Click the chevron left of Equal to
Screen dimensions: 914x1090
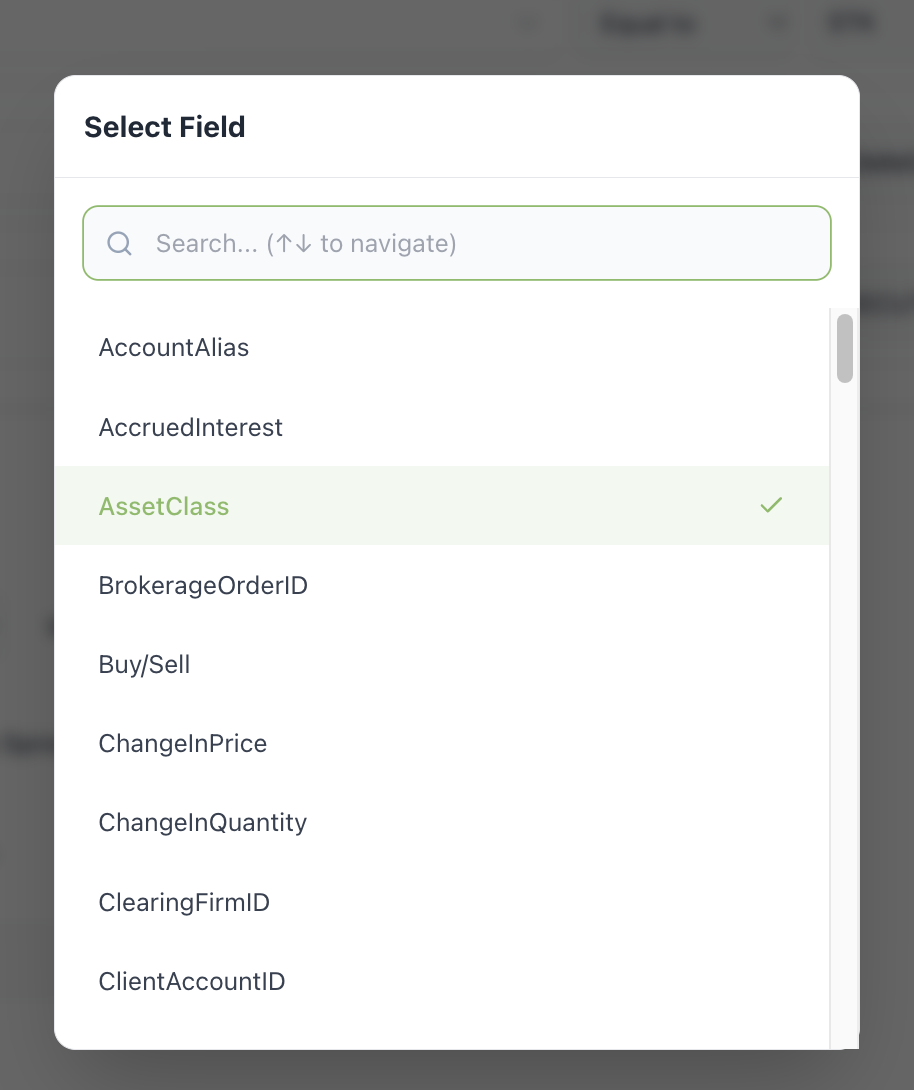pos(525,23)
